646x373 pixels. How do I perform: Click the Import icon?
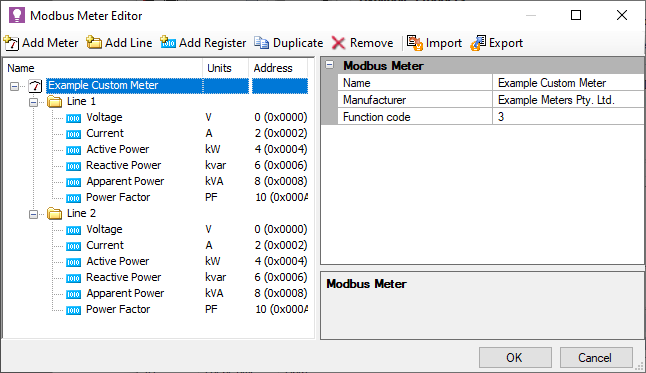[415, 43]
